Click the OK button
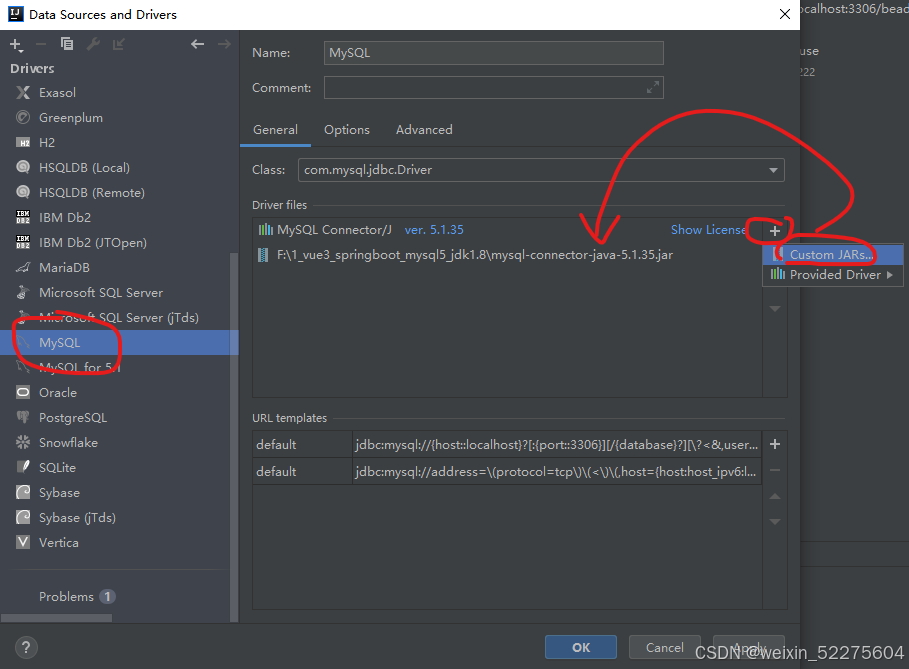Screen dimensions: 909x669 pyautogui.click(x=581, y=648)
